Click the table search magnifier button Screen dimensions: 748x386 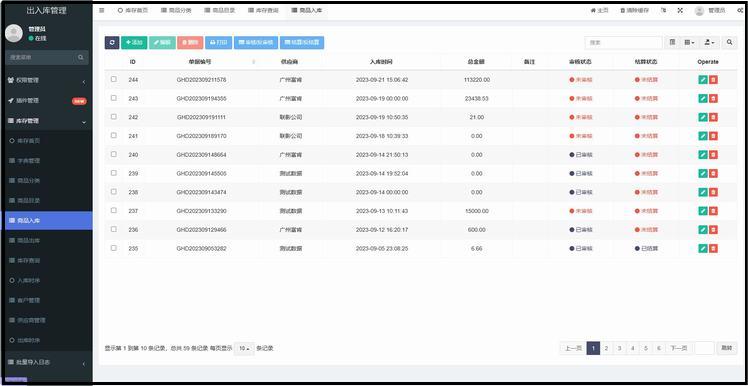[x=729, y=42]
